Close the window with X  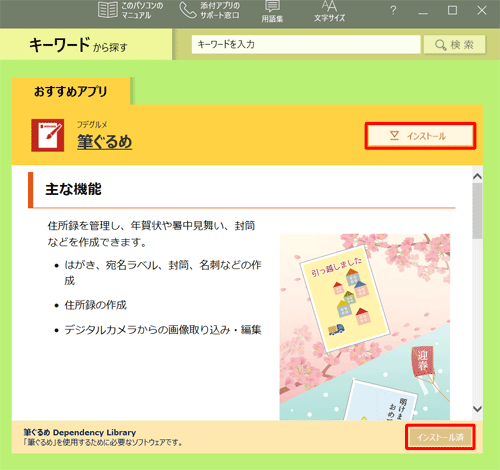(482, 10)
